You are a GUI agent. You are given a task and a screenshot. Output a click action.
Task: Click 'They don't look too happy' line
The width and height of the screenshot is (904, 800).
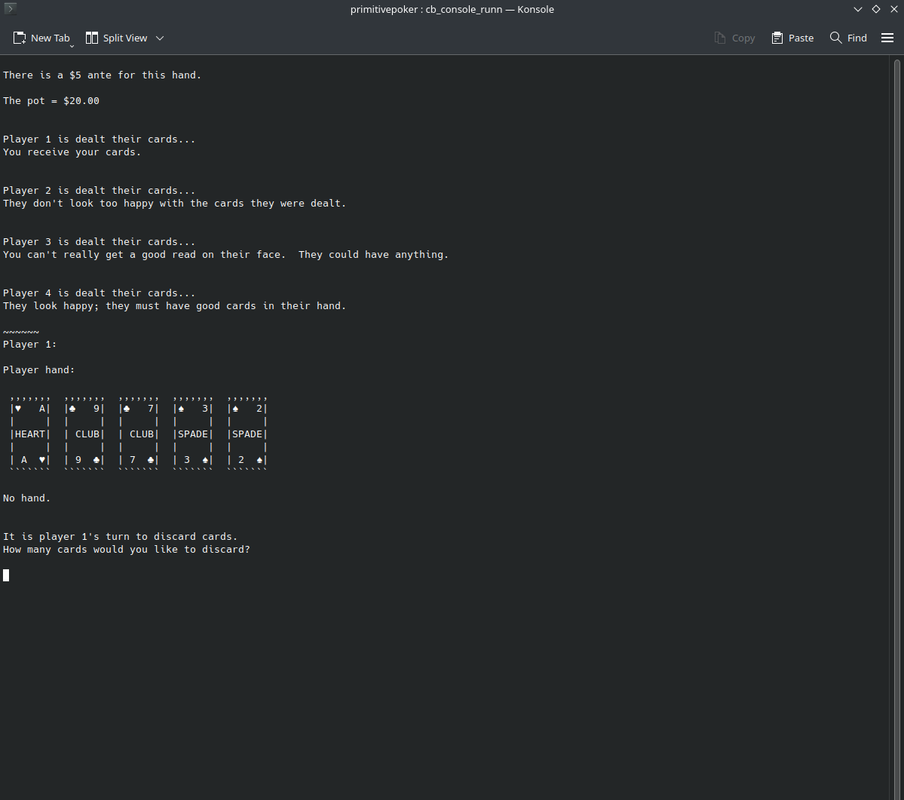174,203
